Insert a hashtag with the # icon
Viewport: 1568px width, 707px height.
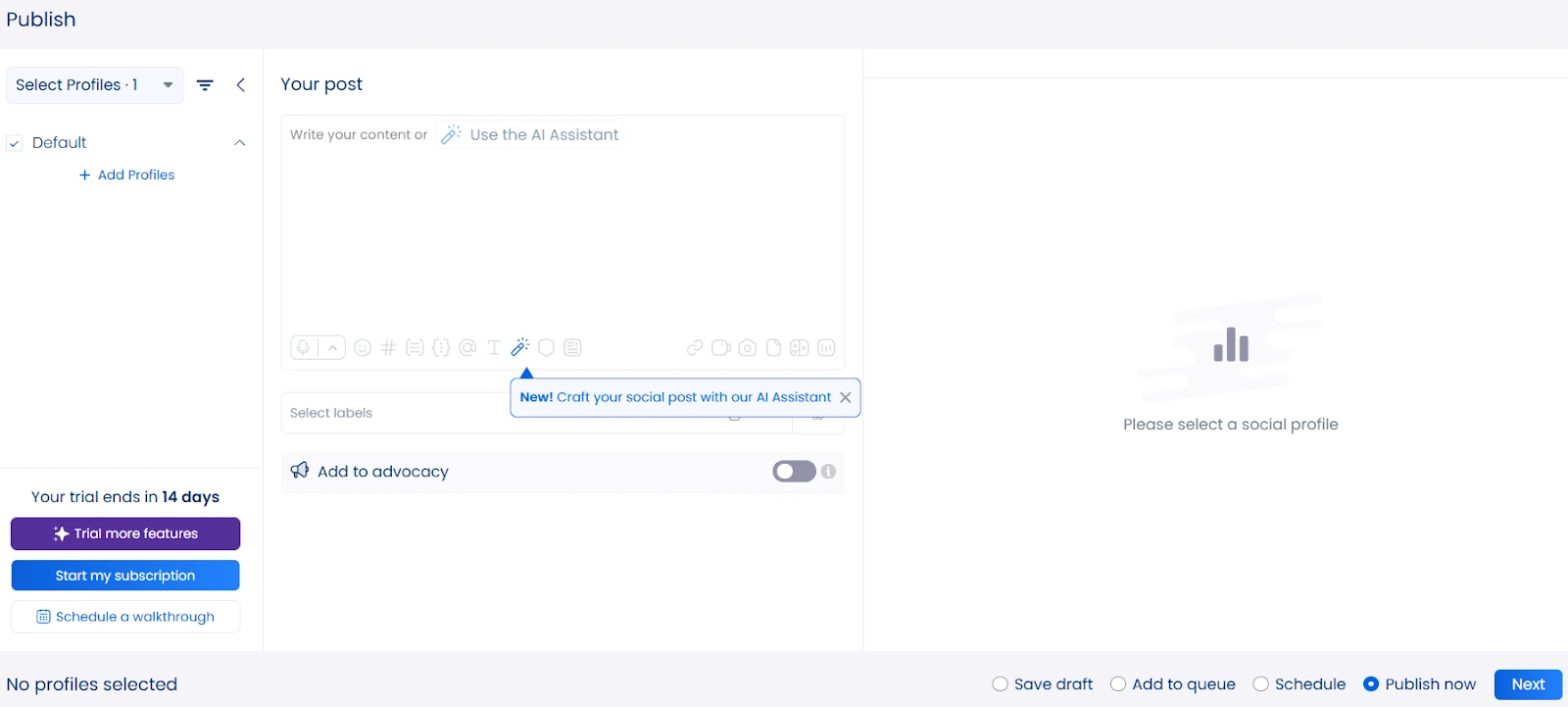pyautogui.click(x=388, y=347)
